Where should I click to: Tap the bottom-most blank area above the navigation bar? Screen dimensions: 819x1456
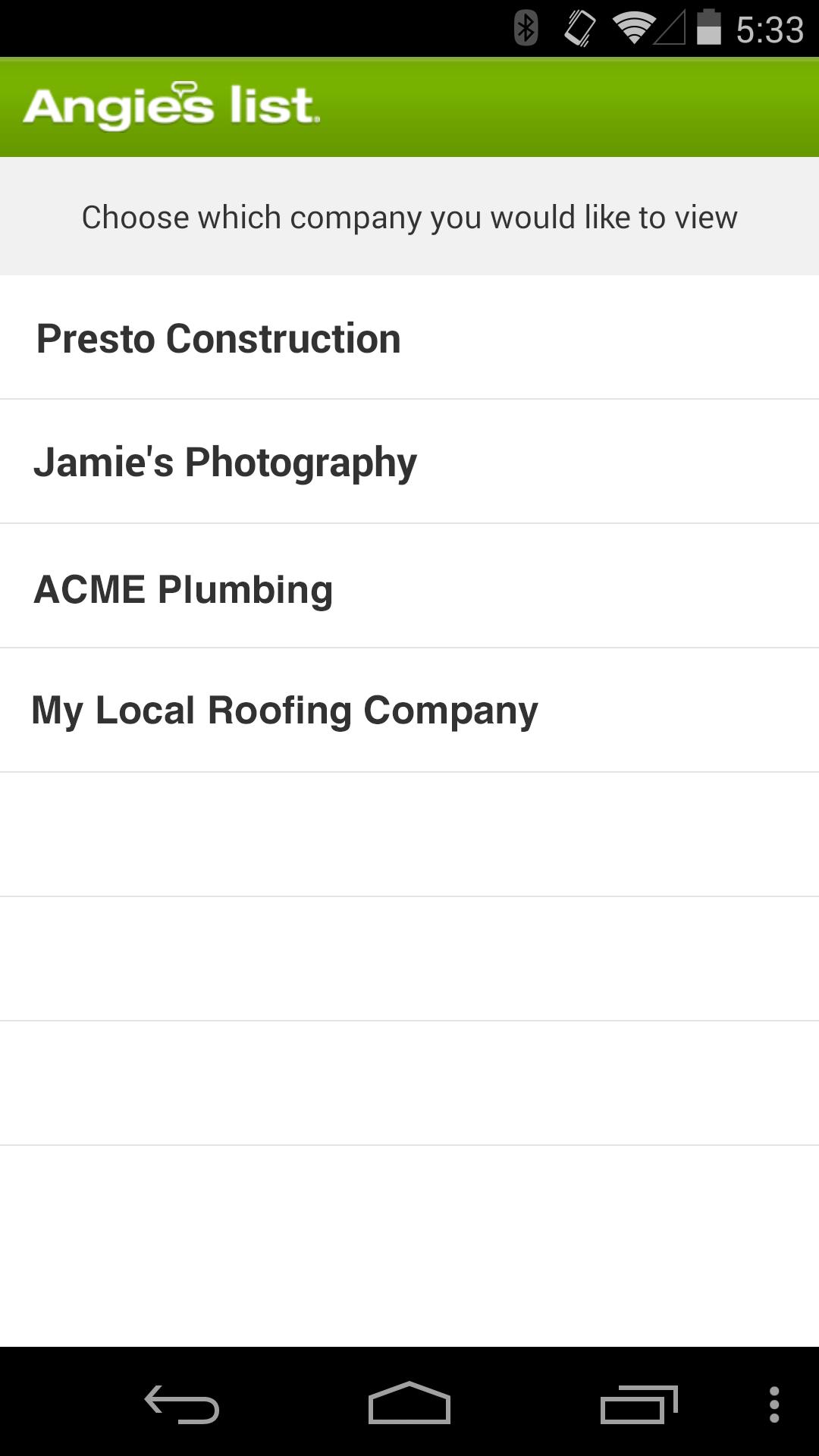pyautogui.click(x=409, y=1245)
